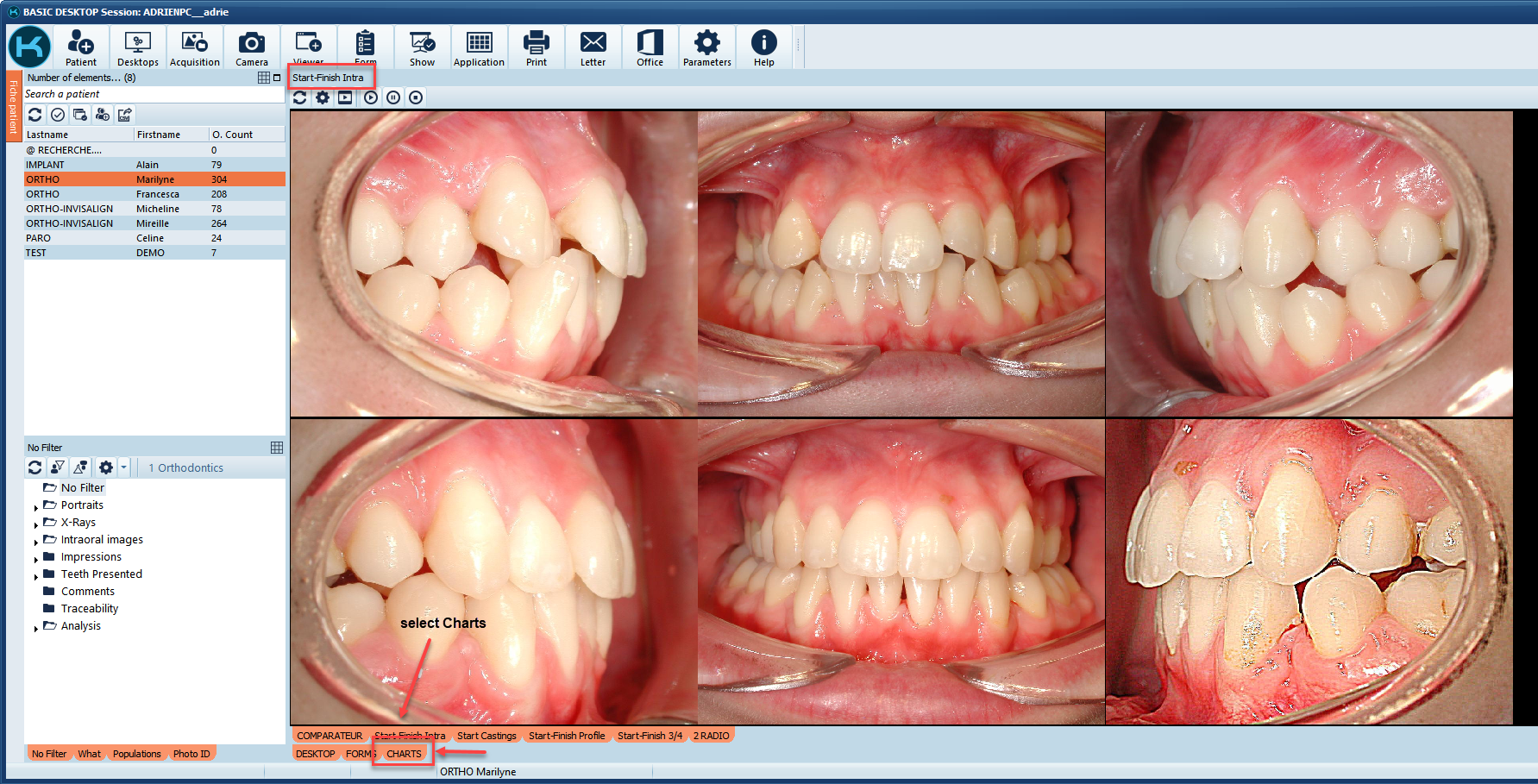The width and height of the screenshot is (1538, 784).
Task: Open the Acquisition tool
Action: pos(194,47)
